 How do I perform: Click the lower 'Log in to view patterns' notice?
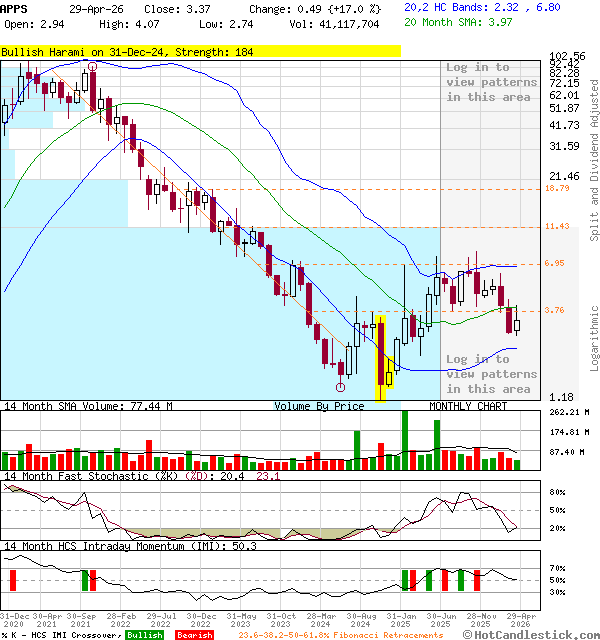tap(491, 374)
